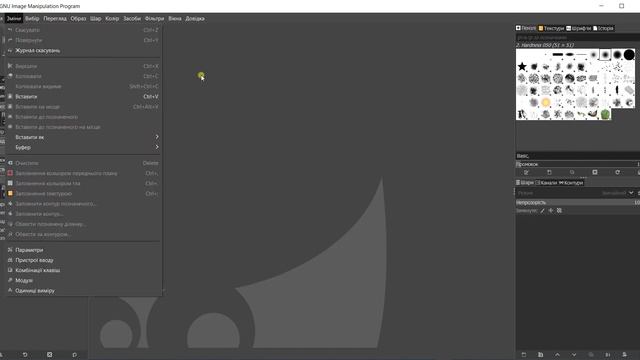Switch to the Контури tab

[571, 182]
